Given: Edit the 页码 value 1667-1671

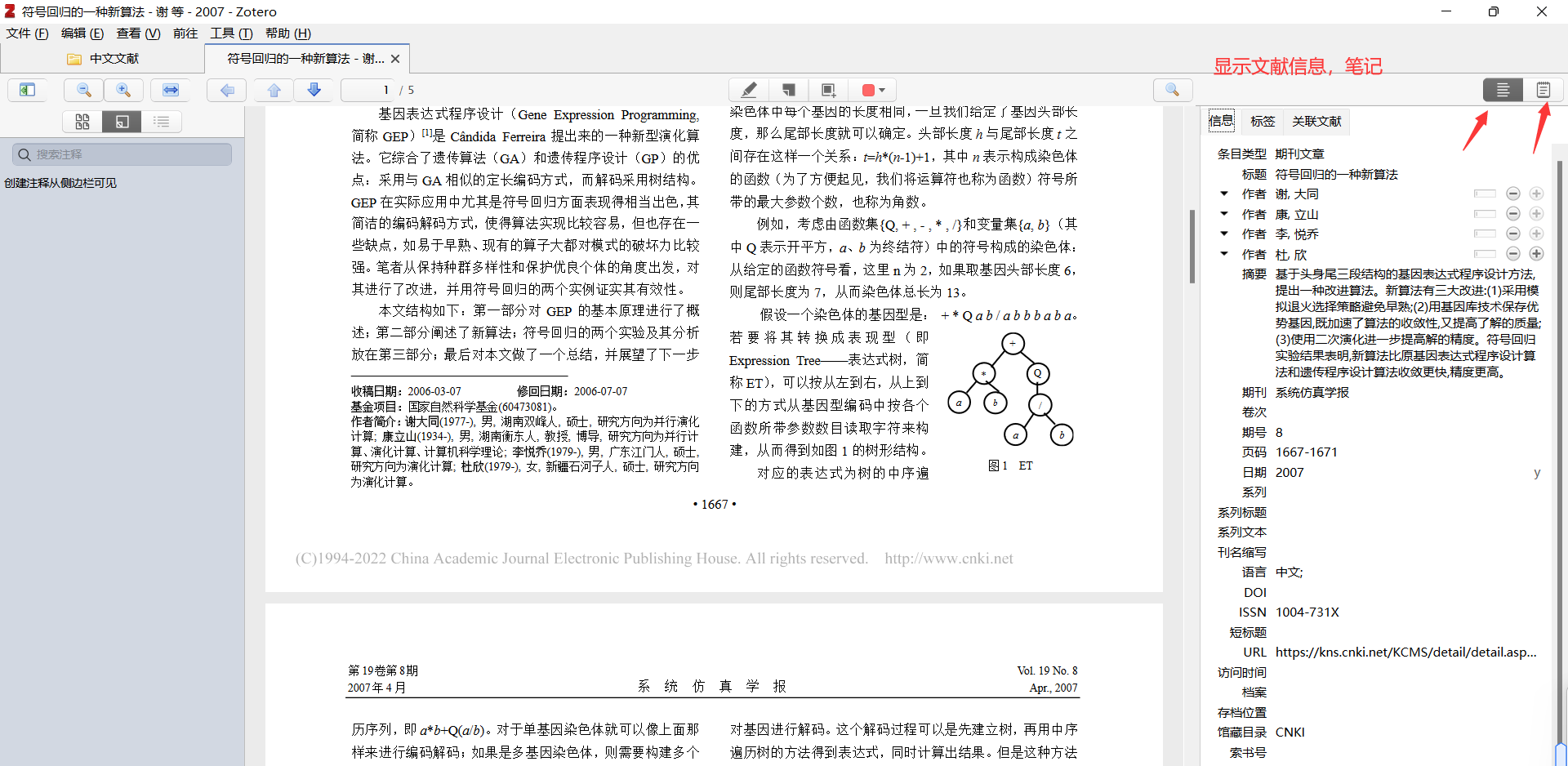Looking at the screenshot, I should (1307, 452).
